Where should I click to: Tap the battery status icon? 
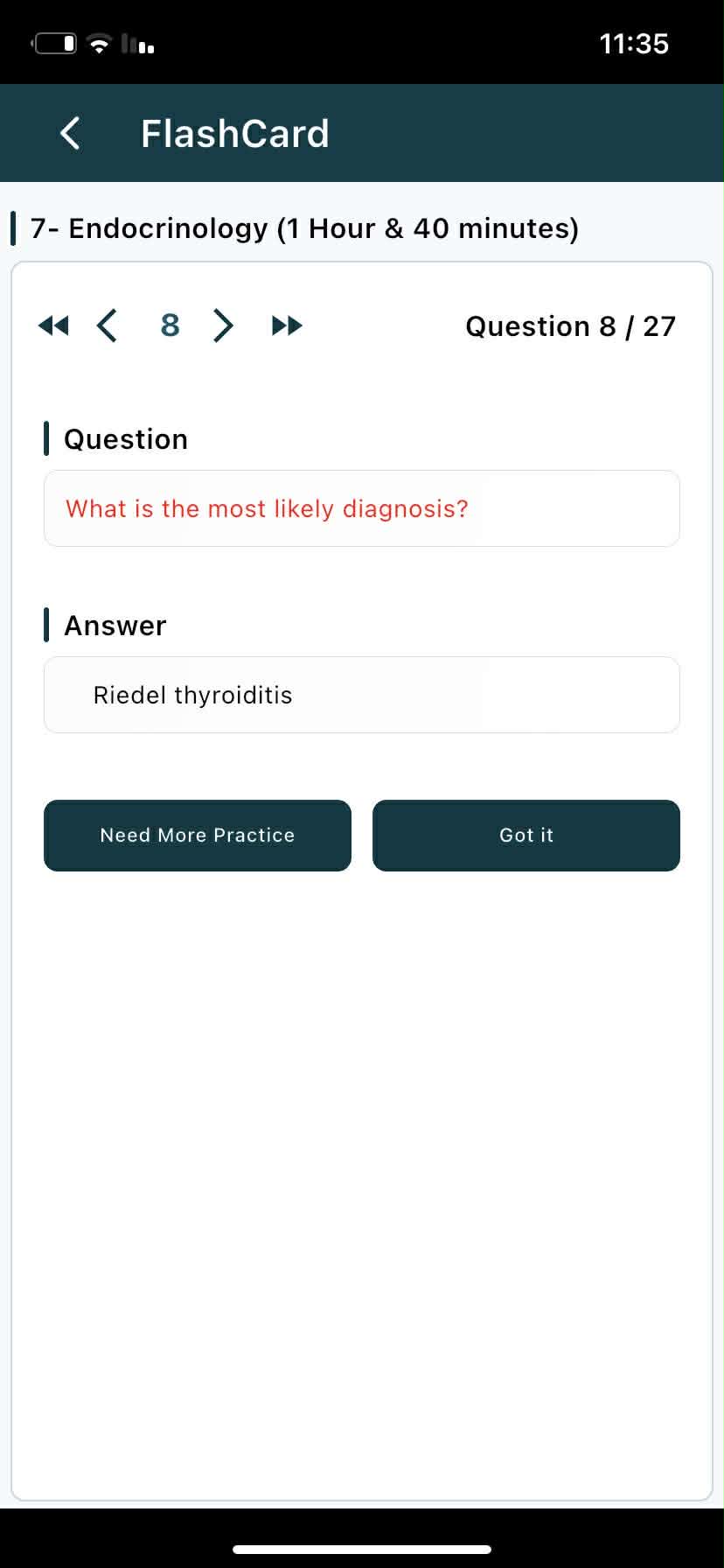54,43
